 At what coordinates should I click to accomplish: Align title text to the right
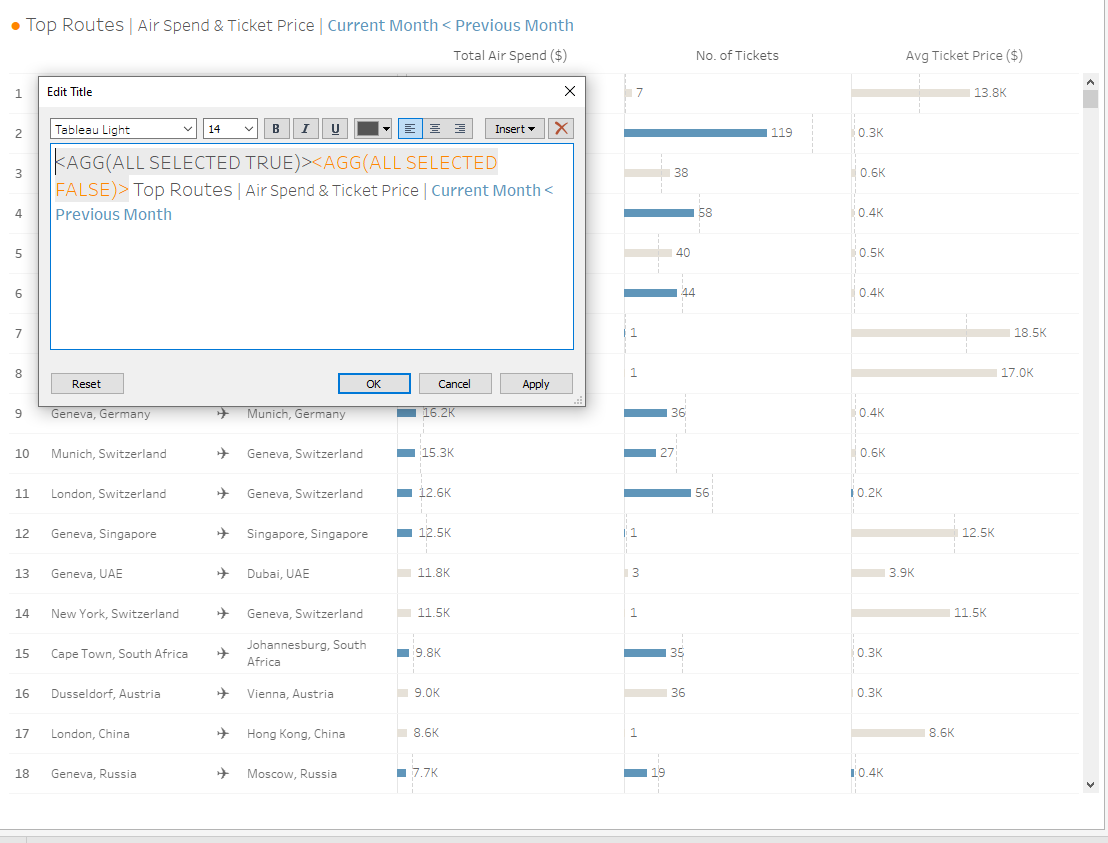click(x=460, y=129)
